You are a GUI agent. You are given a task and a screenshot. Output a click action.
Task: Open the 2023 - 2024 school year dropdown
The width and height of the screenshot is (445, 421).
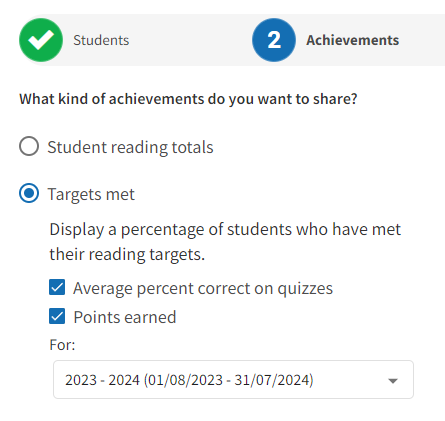coord(233,379)
